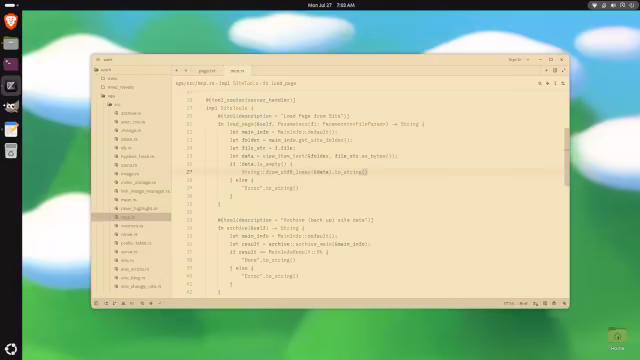Click the Sign In button
The height and width of the screenshot is (360, 640).
coord(515,60)
